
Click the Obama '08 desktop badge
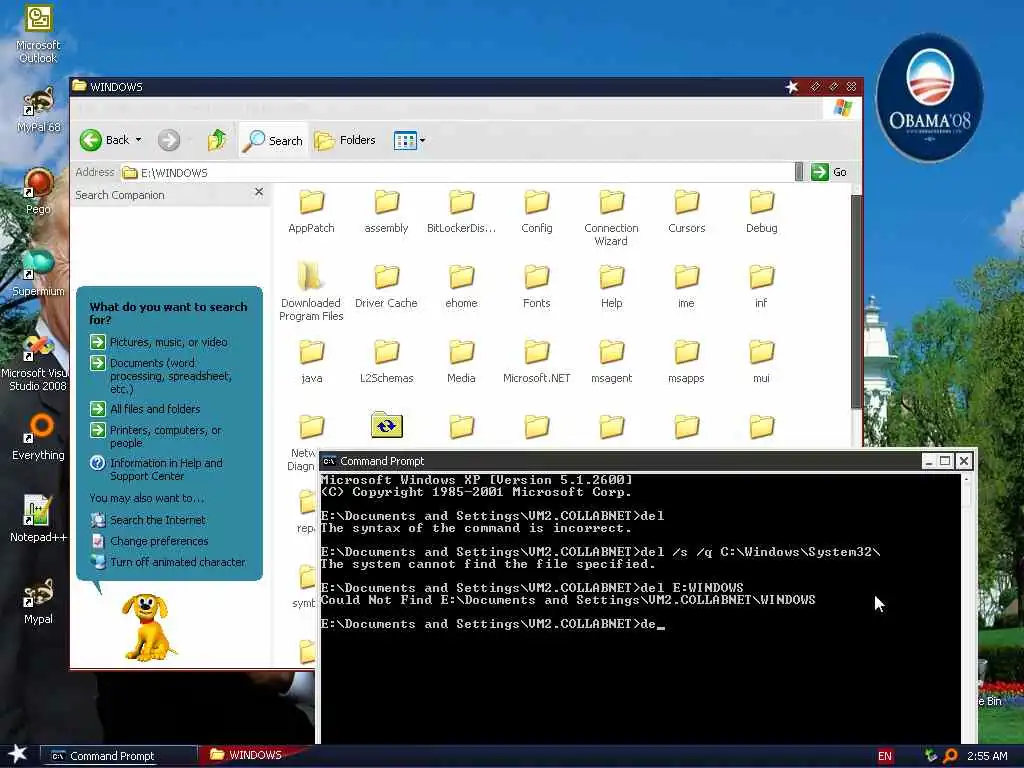(x=929, y=99)
